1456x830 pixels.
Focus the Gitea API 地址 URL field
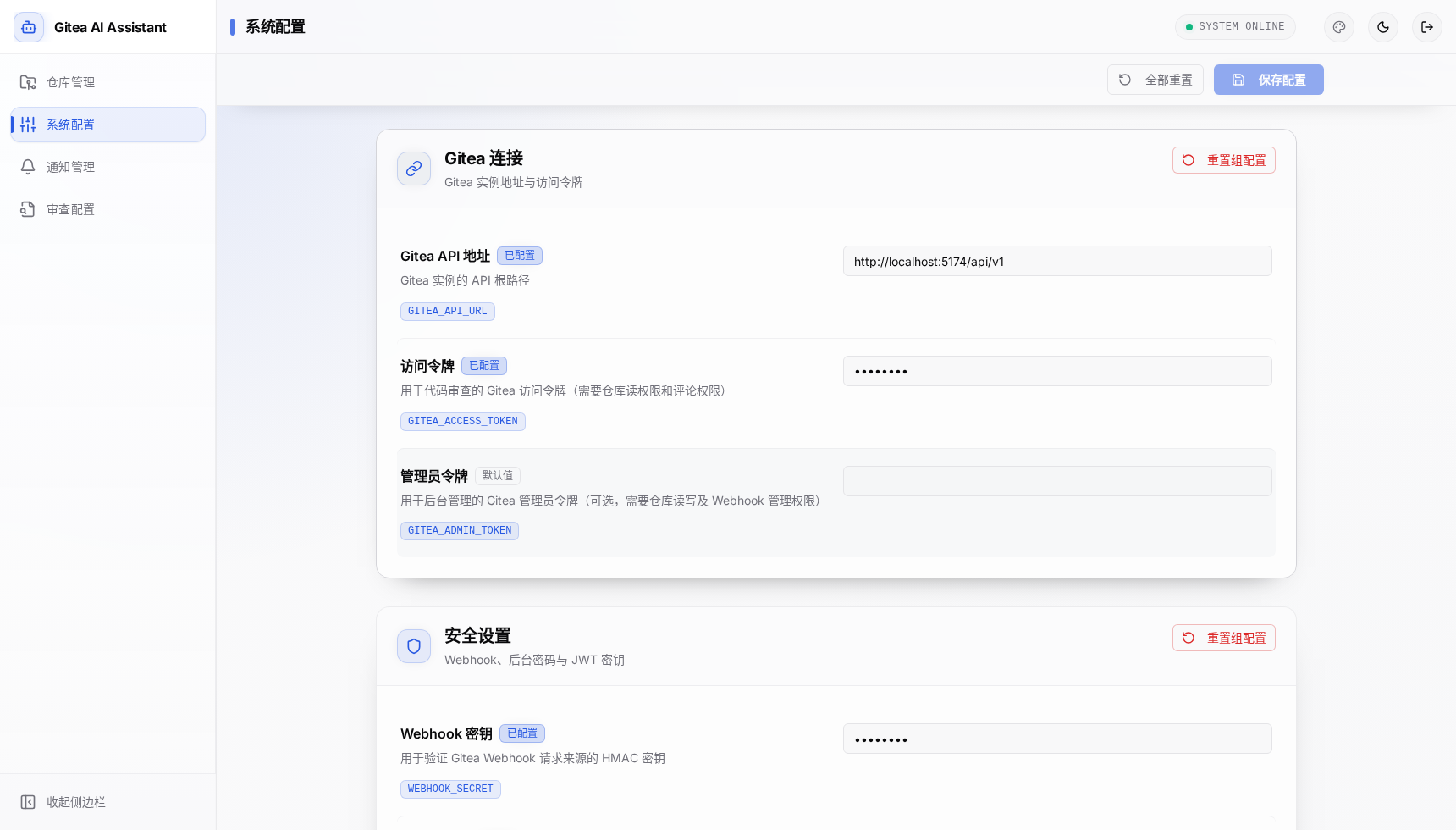[1057, 261]
